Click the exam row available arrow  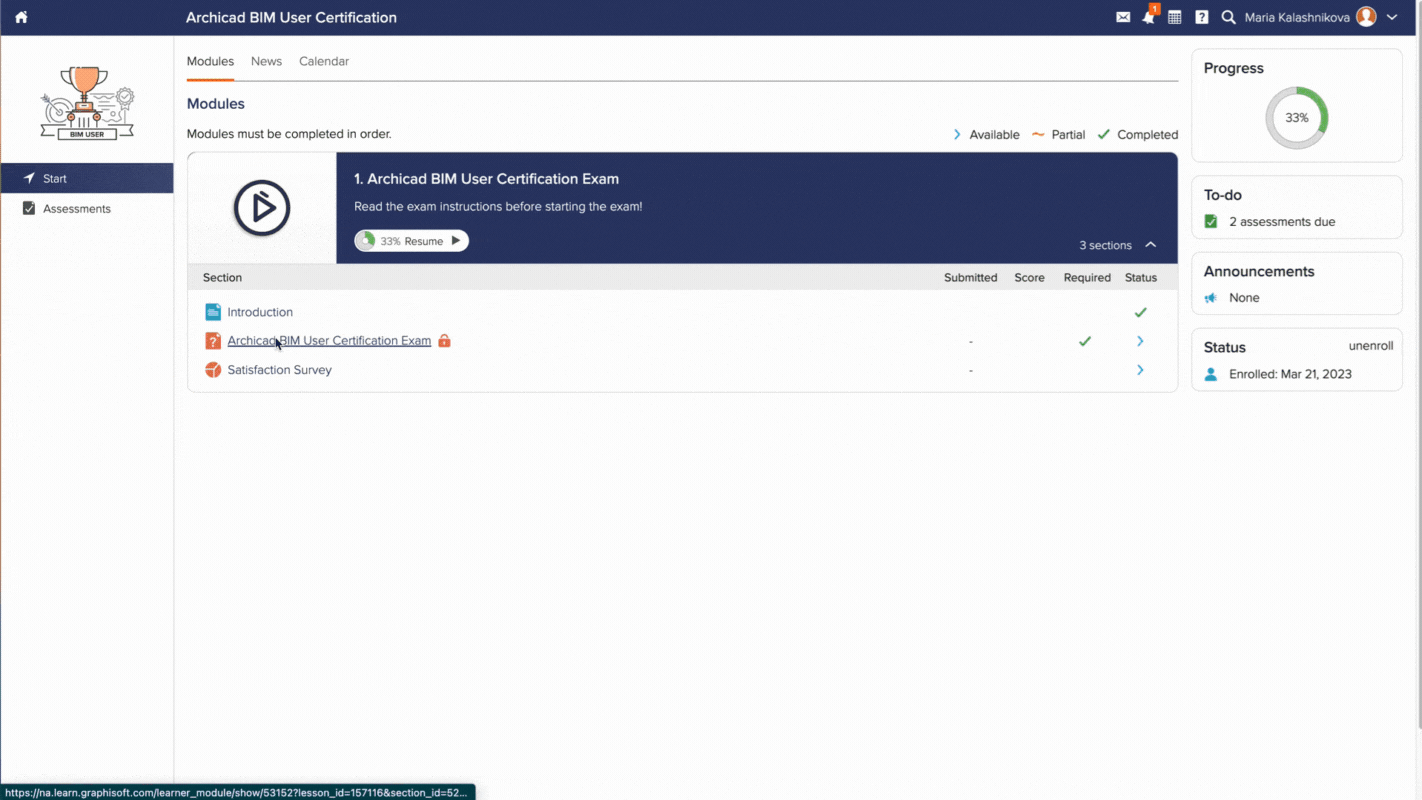(x=1140, y=341)
